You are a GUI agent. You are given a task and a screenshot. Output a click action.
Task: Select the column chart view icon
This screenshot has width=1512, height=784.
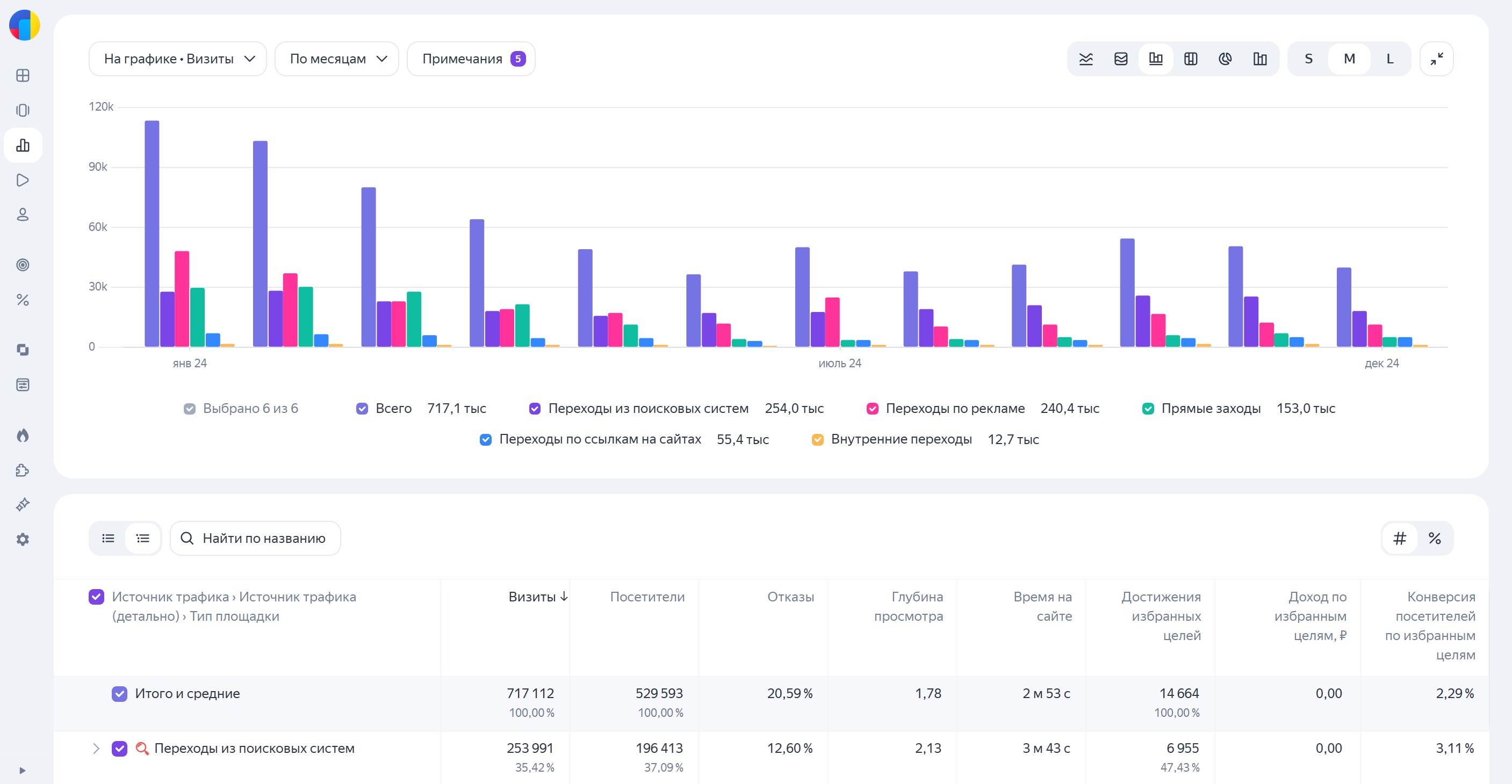pyautogui.click(x=1156, y=59)
